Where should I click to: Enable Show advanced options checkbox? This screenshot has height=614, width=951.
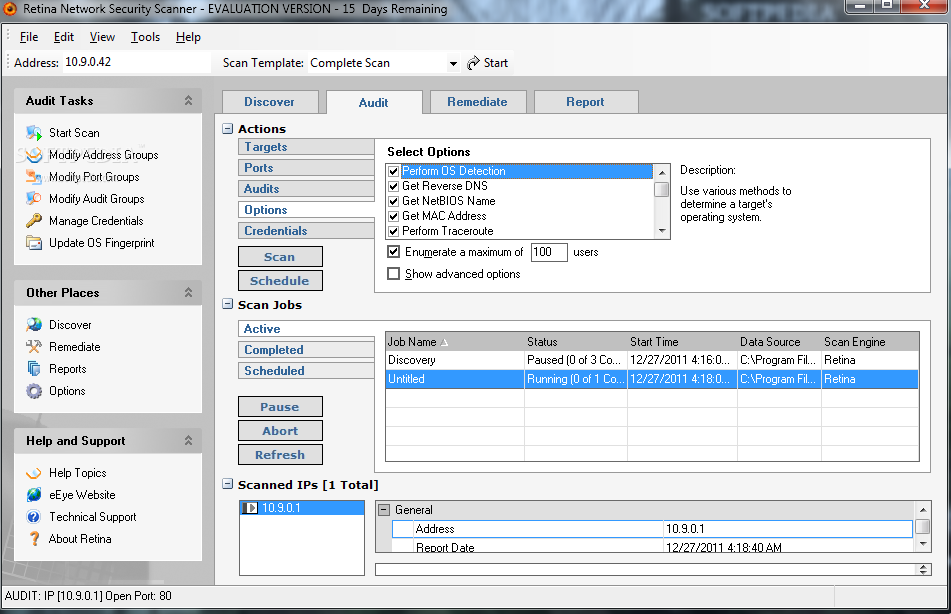pyautogui.click(x=394, y=274)
